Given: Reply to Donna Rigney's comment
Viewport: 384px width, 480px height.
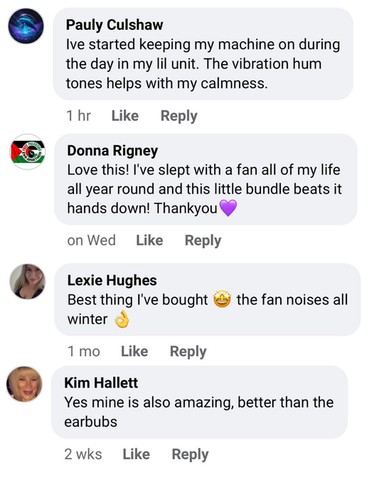Looking at the screenshot, I should point(203,241).
